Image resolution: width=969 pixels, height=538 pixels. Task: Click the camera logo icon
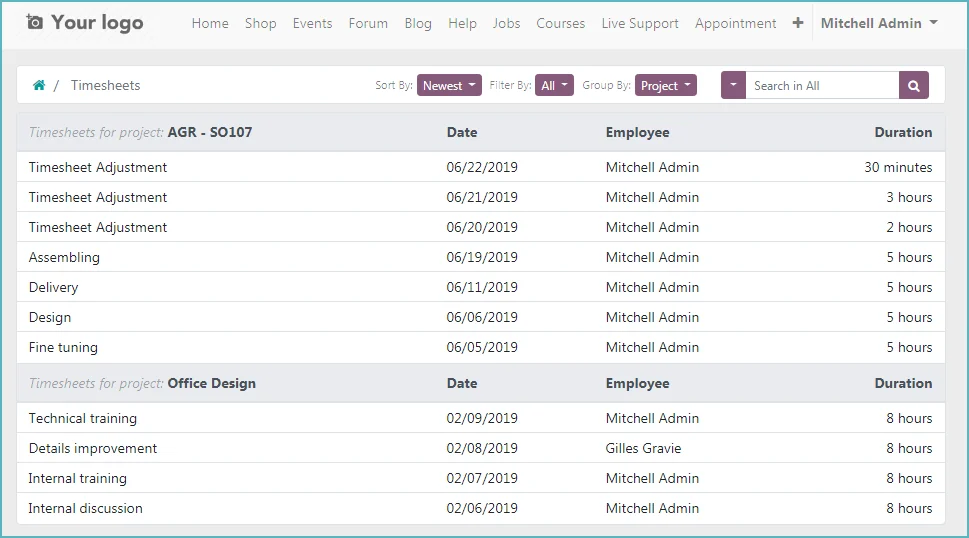point(35,22)
